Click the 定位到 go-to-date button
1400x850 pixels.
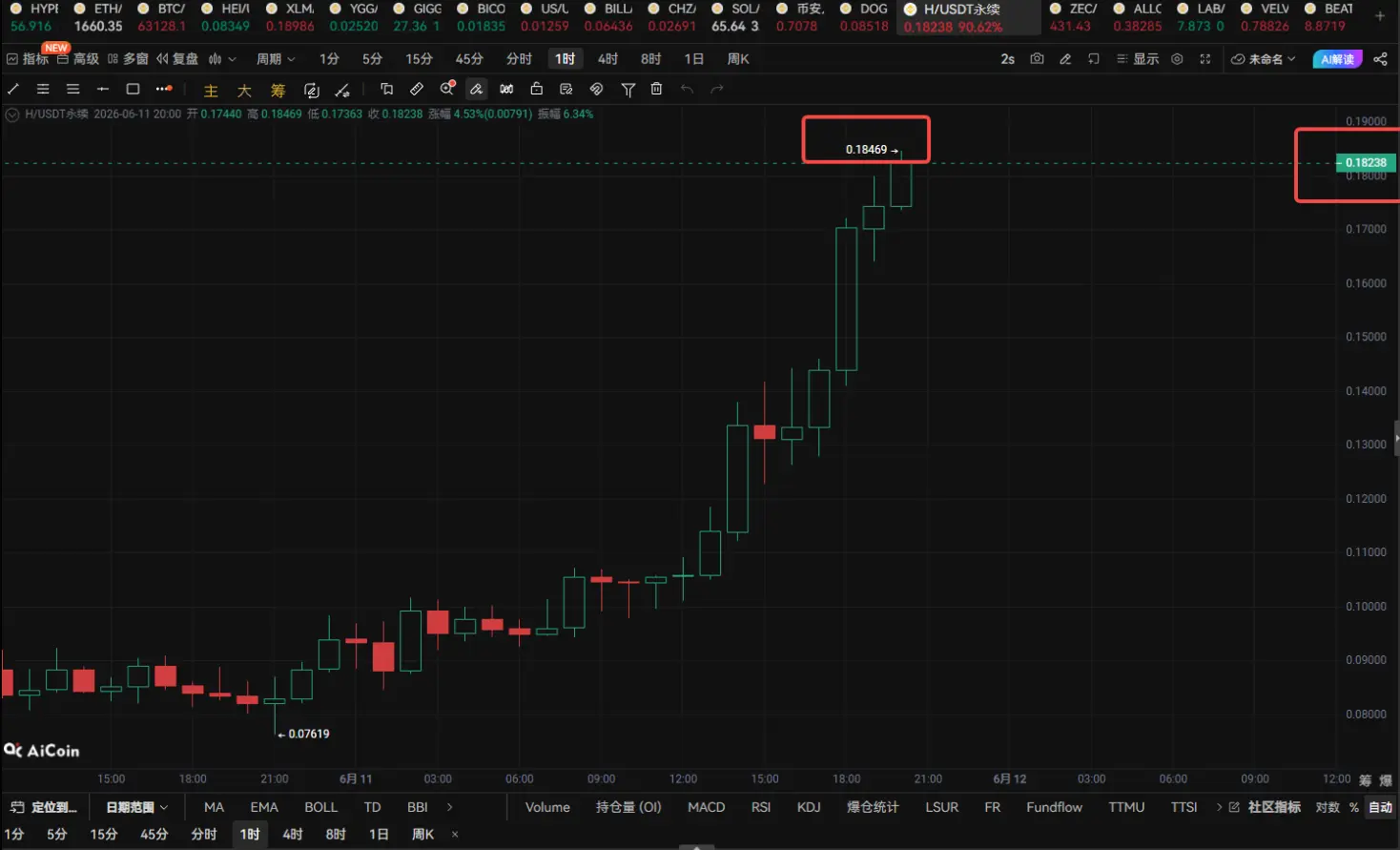click(x=44, y=807)
